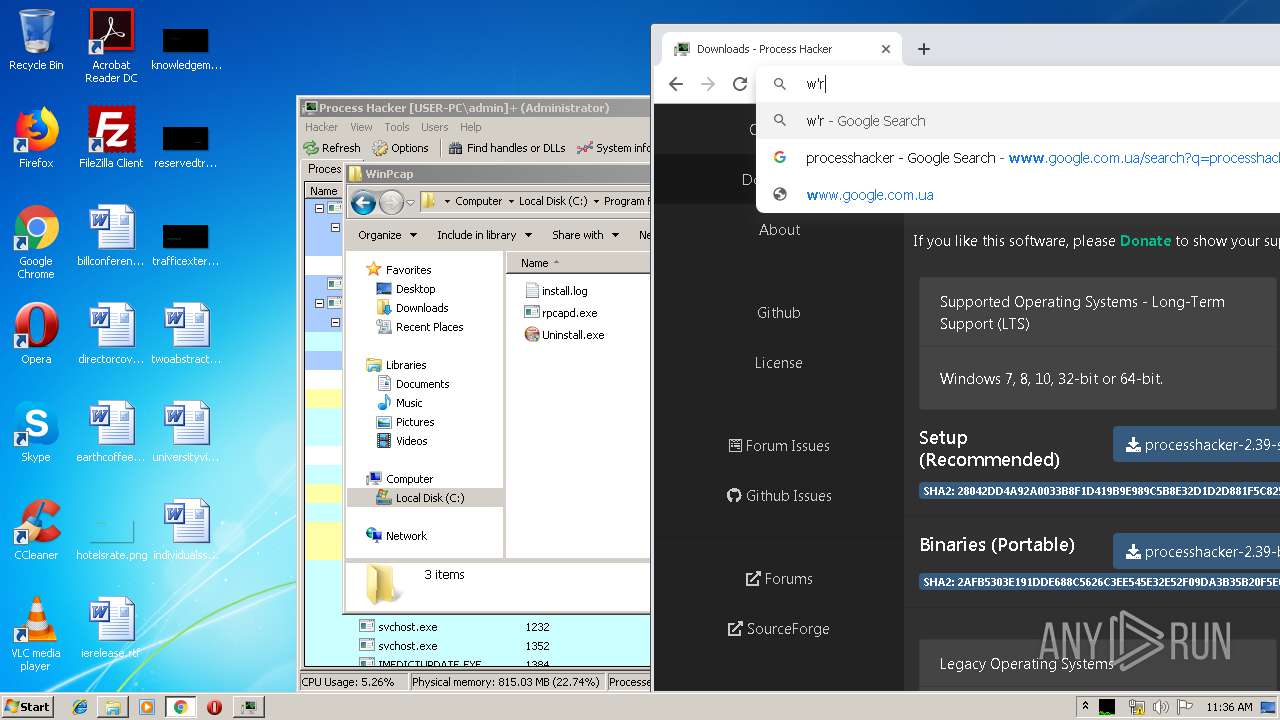1280x720 pixels.
Task: Open View menu in Process Hacker
Action: click(x=361, y=127)
